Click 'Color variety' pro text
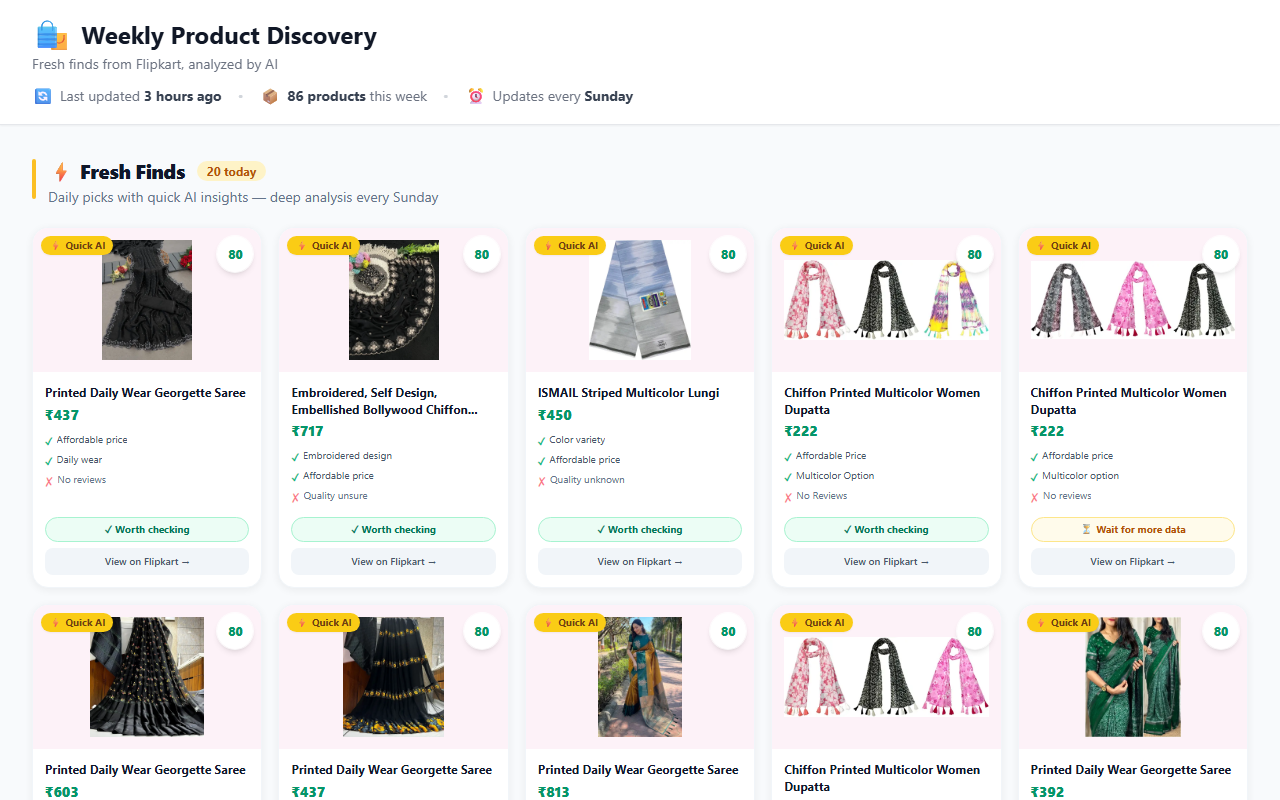The width and height of the screenshot is (1280, 800). (x=577, y=440)
